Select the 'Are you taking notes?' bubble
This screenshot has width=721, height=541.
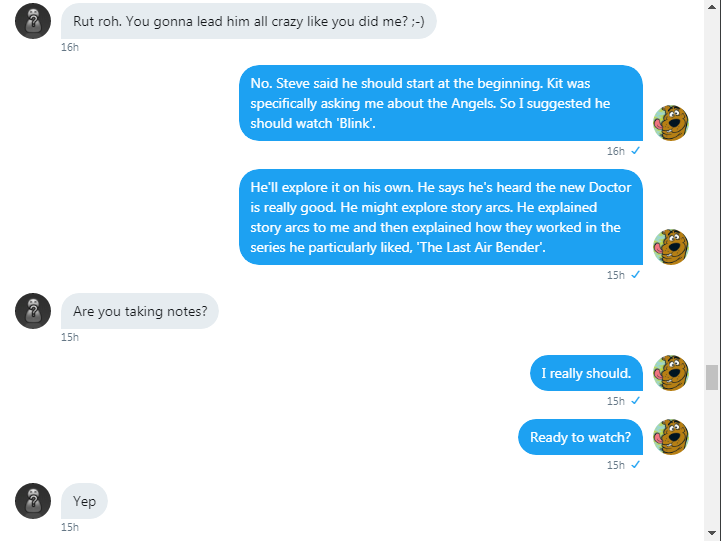tap(140, 311)
